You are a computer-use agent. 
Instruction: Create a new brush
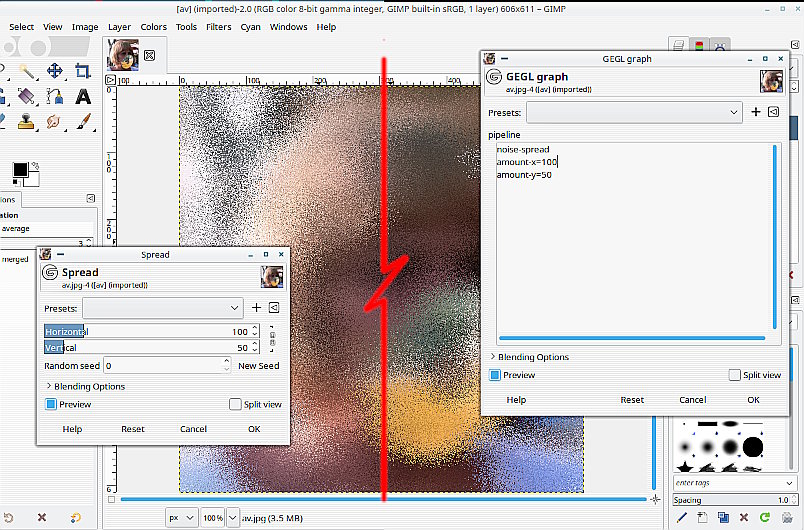702,517
